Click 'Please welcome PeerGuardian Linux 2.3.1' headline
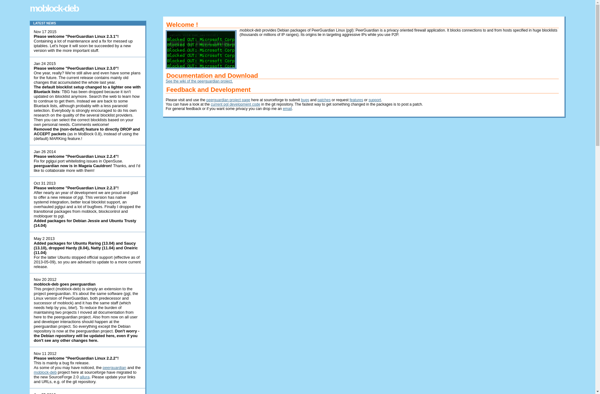This screenshot has height=394, width=600. 76,36
